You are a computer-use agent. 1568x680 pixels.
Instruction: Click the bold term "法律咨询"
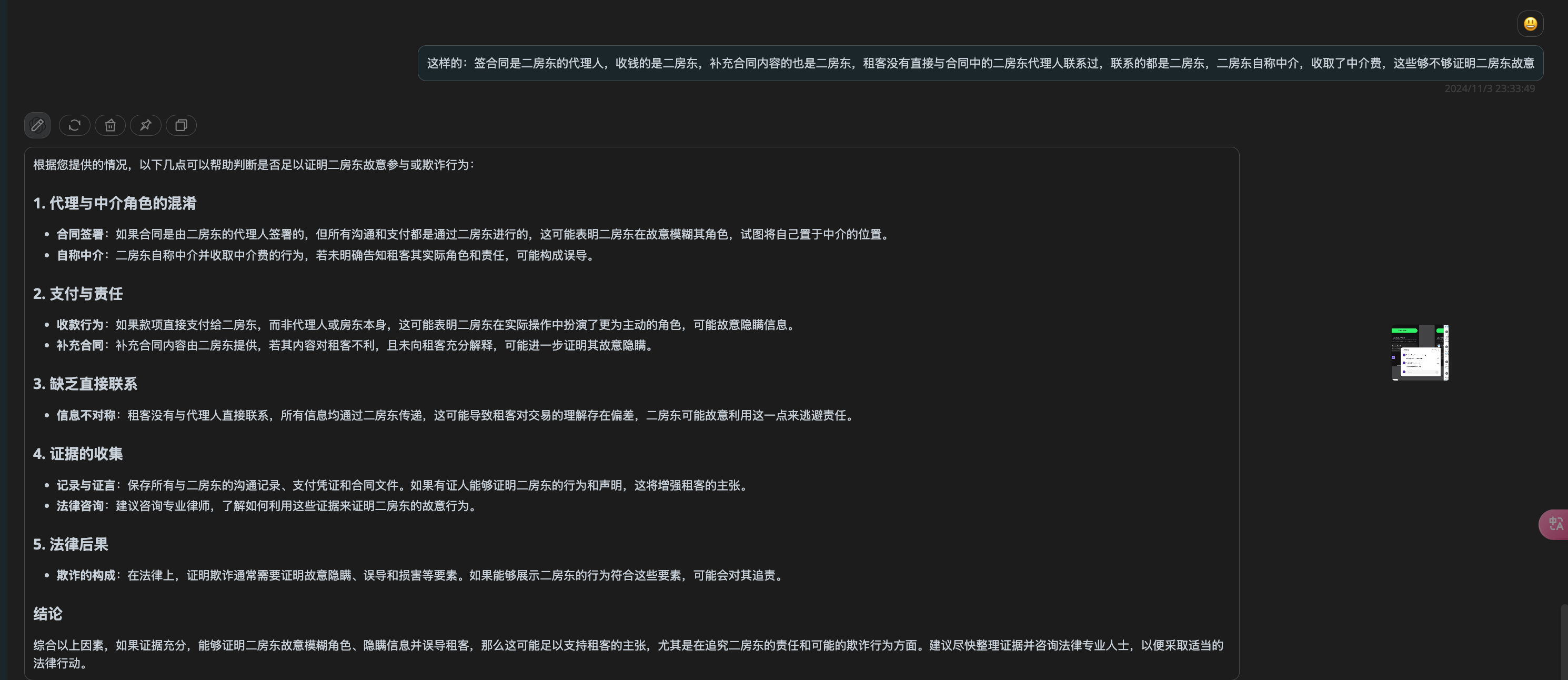coord(80,506)
